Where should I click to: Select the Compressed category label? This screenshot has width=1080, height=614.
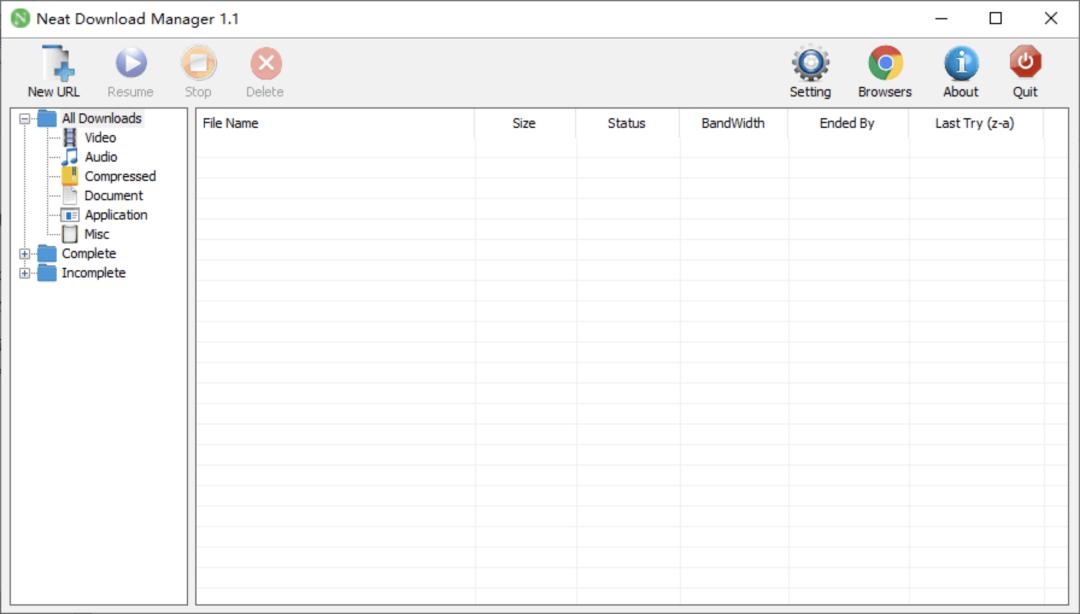pyautogui.click(x=121, y=176)
